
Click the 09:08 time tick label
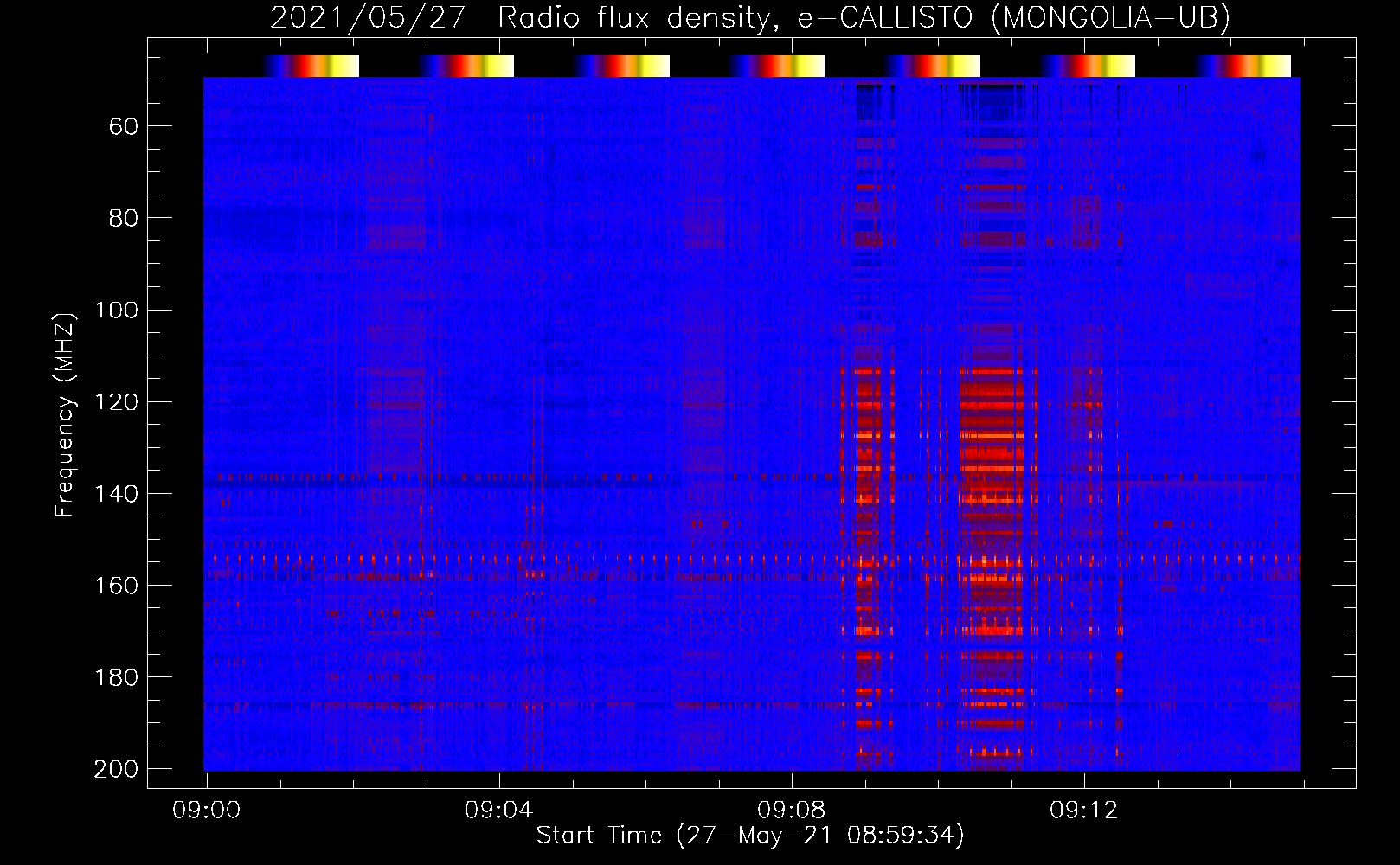click(x=791, y=811)
